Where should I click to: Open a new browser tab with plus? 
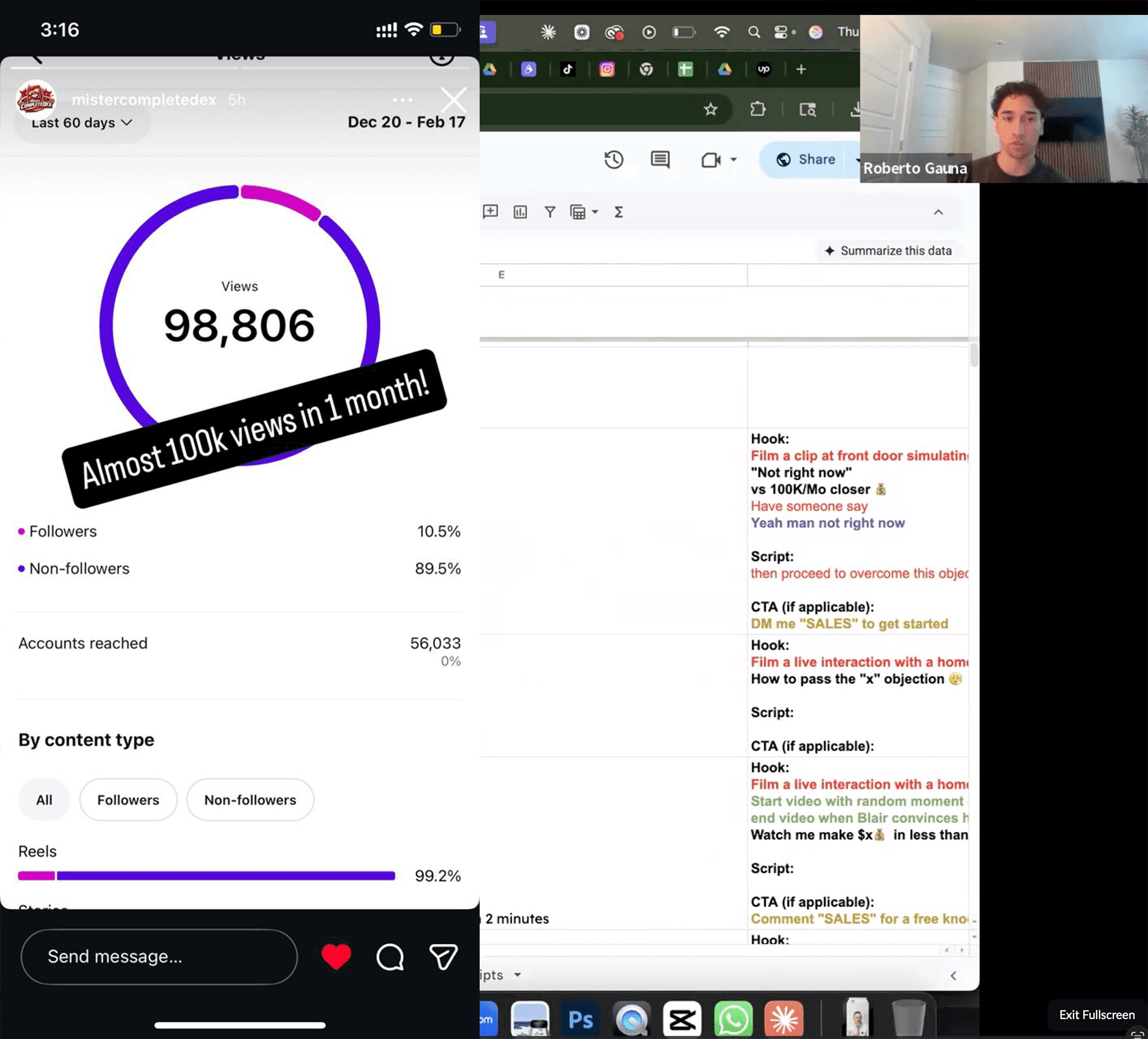coord(802,69)
